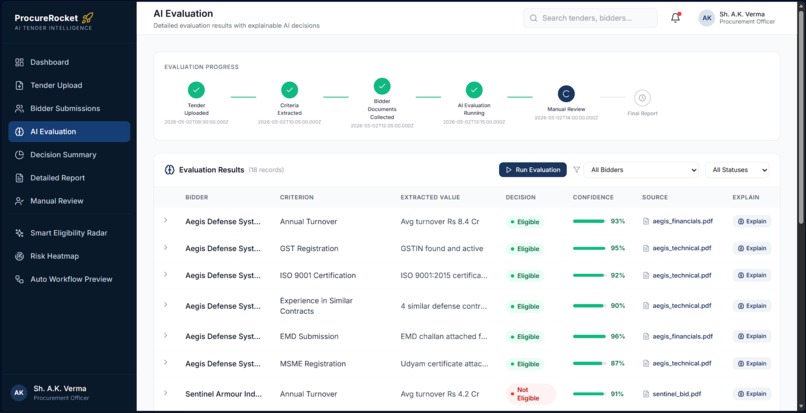Click file icon for Experience in Similar Contracts source
Image resolution: width=806 pixels, height=413 pixels.
pos(646,306)
